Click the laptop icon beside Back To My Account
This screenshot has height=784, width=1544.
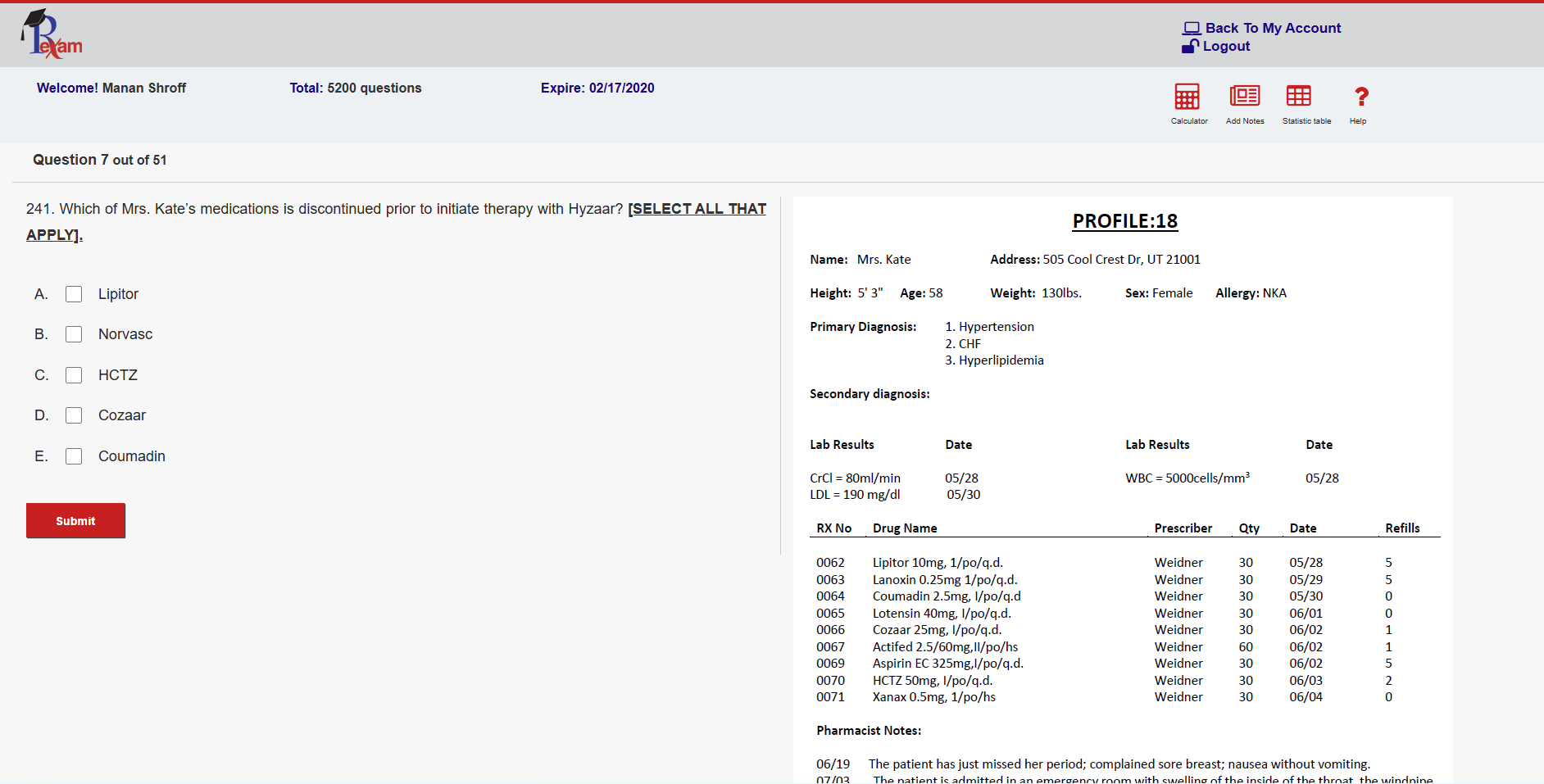click(x=1191, y=29)
